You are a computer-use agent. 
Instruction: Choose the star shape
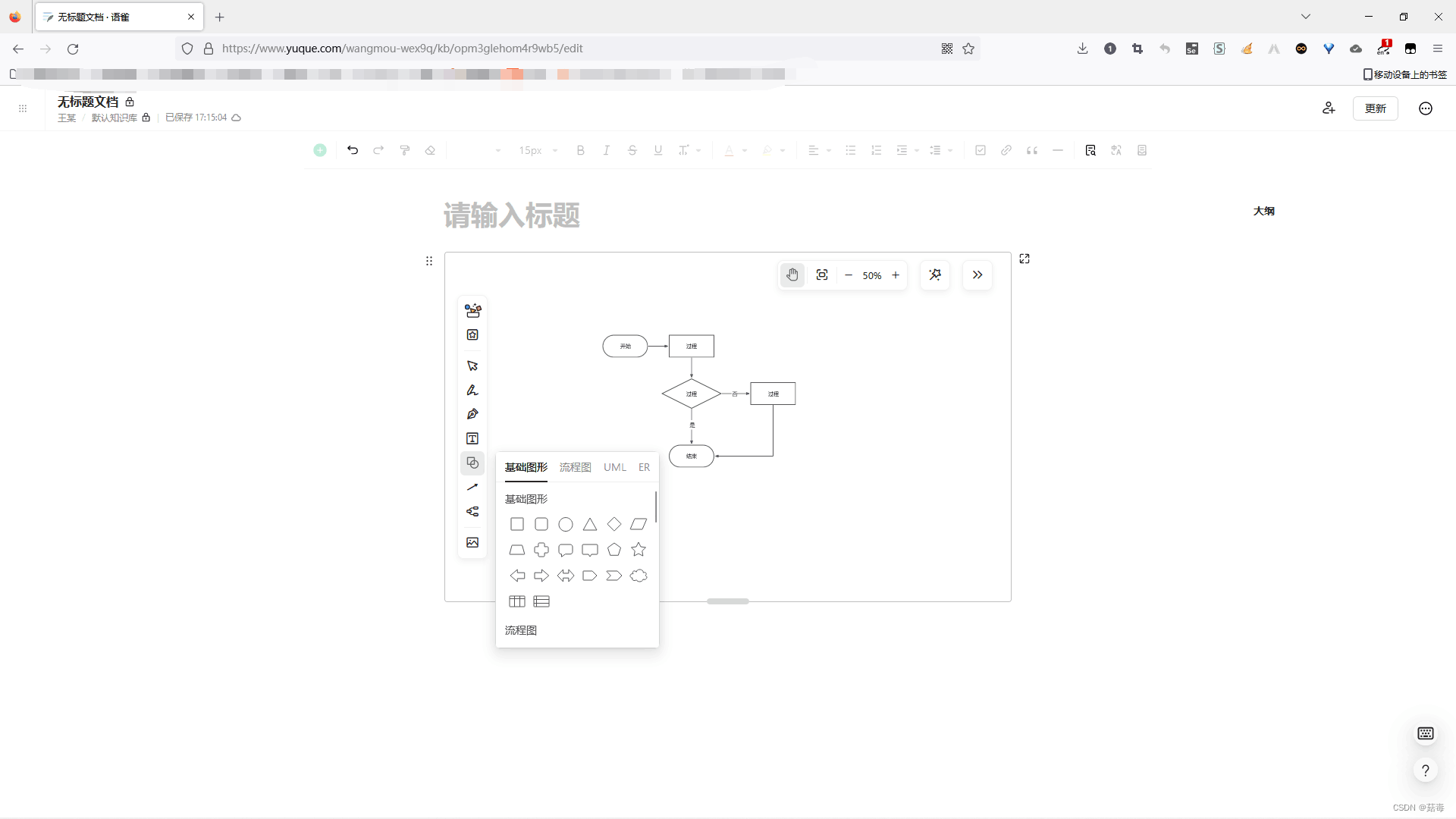639,550
